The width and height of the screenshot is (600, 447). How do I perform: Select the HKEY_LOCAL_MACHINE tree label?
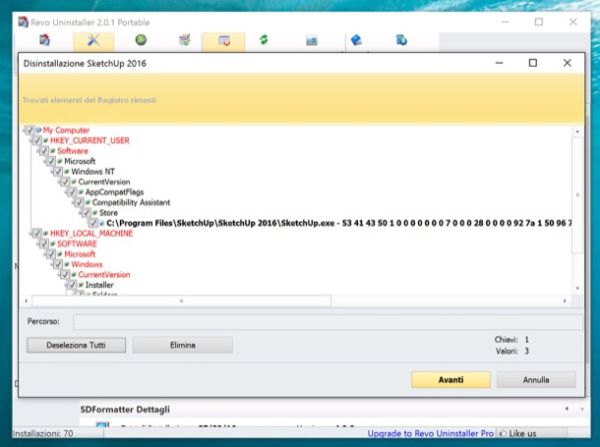click(x=91, y=233)
